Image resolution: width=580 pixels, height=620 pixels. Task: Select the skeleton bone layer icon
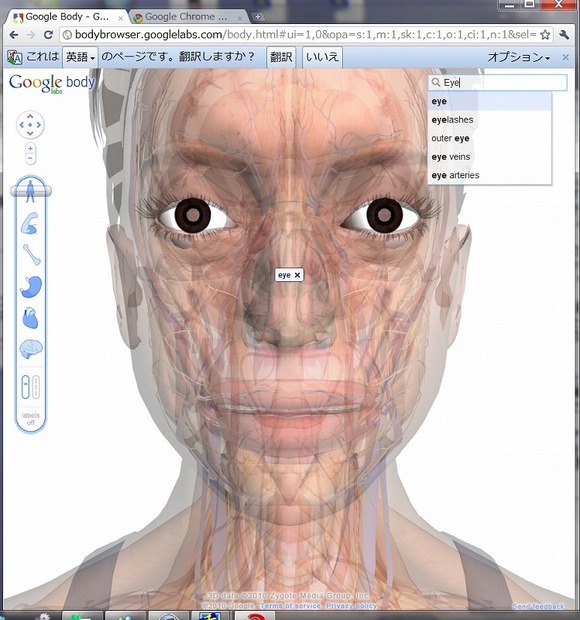pos(31,254)
